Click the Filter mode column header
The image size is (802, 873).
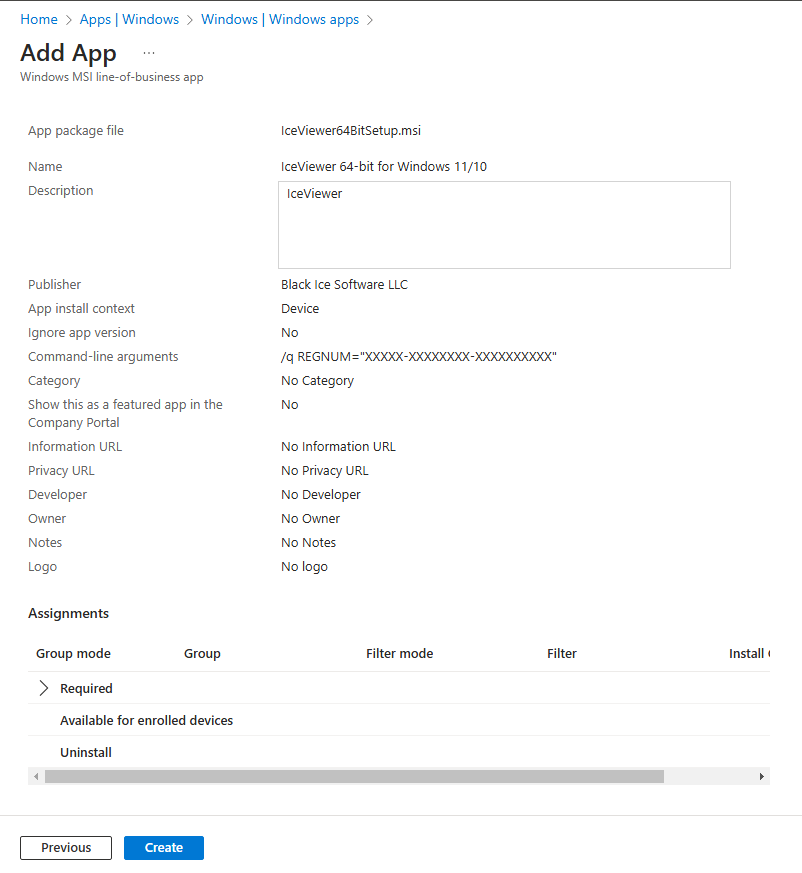point(399,653)
